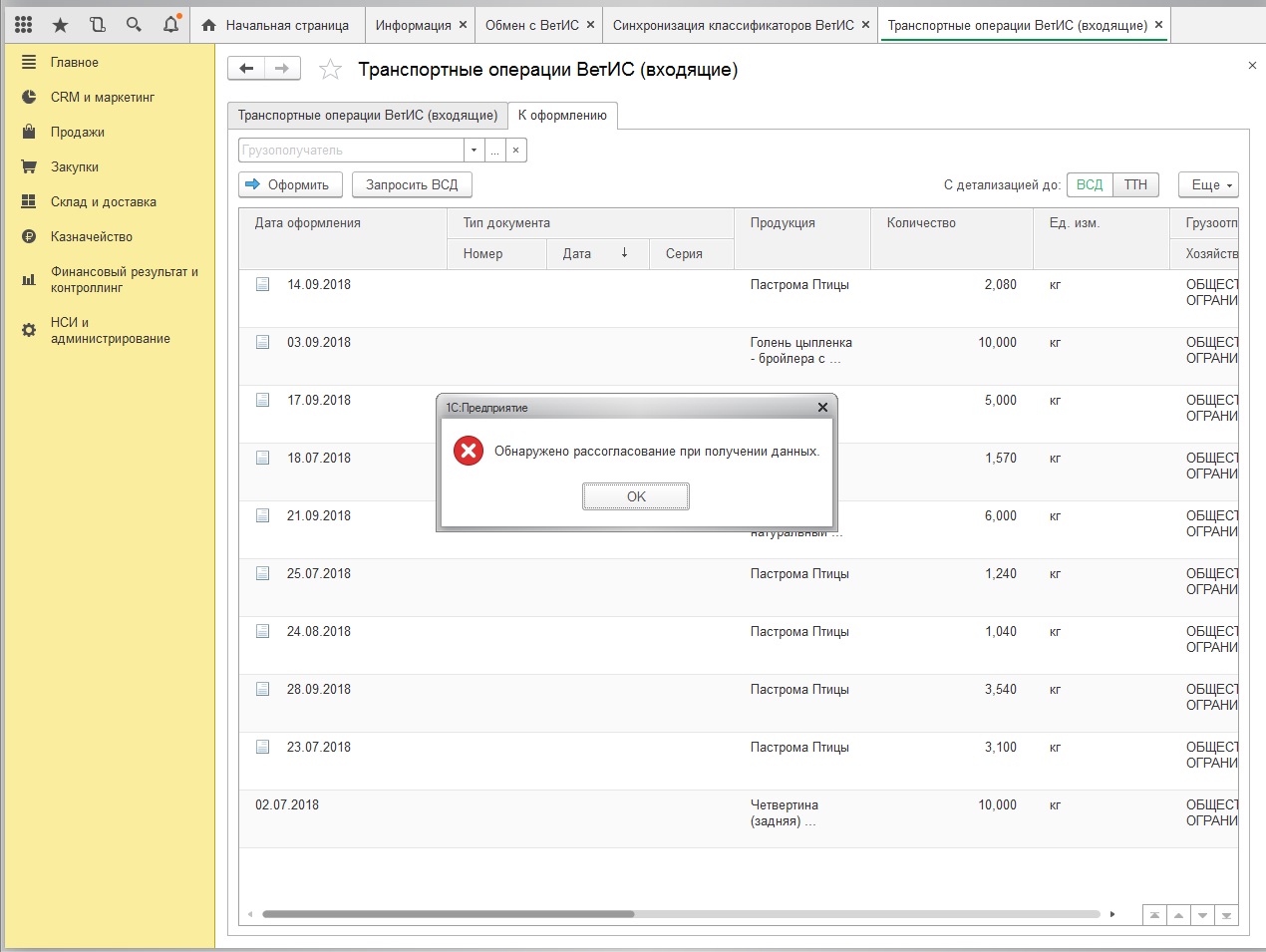
Task: Open the search magnifier icon
Action: [134, 25]
